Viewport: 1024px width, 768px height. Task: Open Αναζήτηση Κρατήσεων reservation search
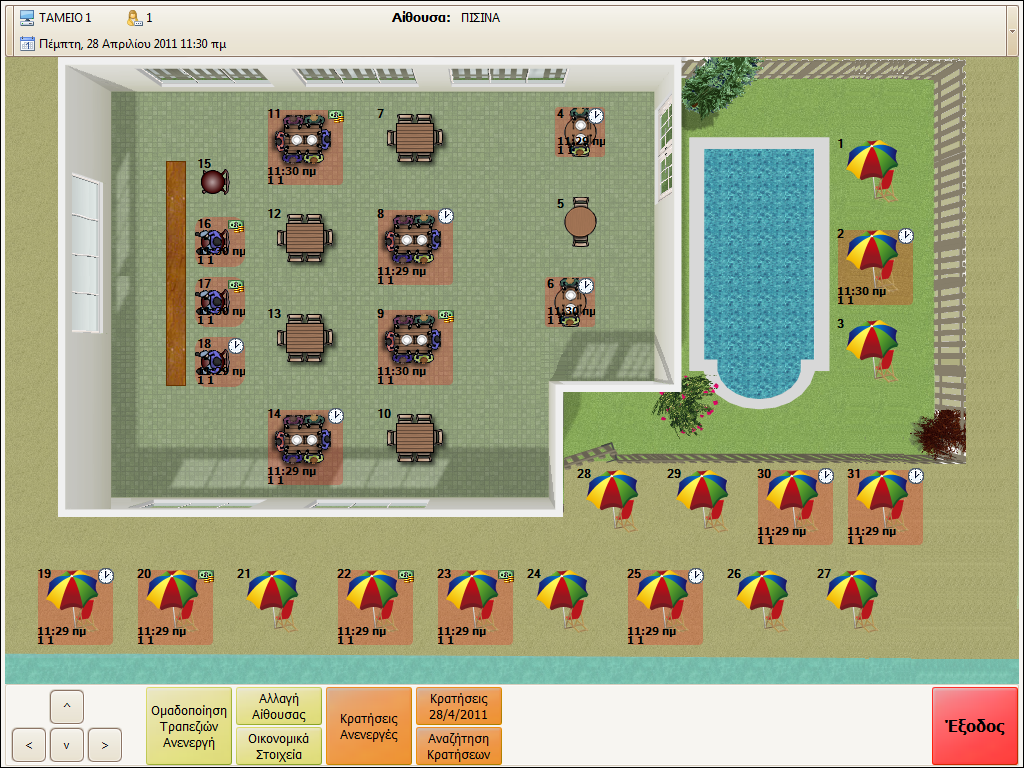[459, 746]
